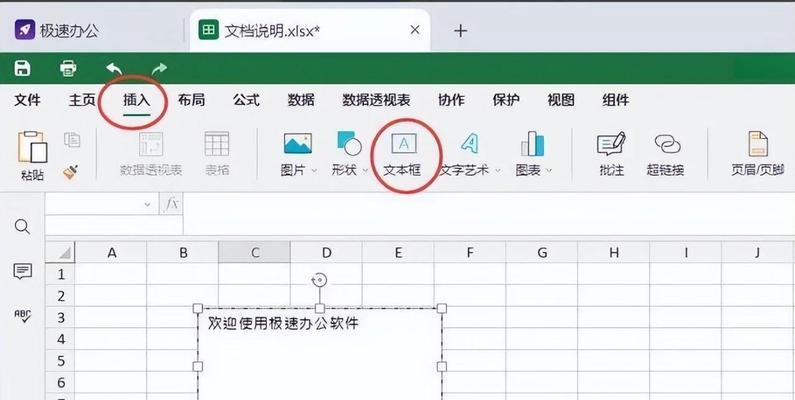Add a comment with 批注 icon
Screen dimensions: 795x400
pos(611,144)
